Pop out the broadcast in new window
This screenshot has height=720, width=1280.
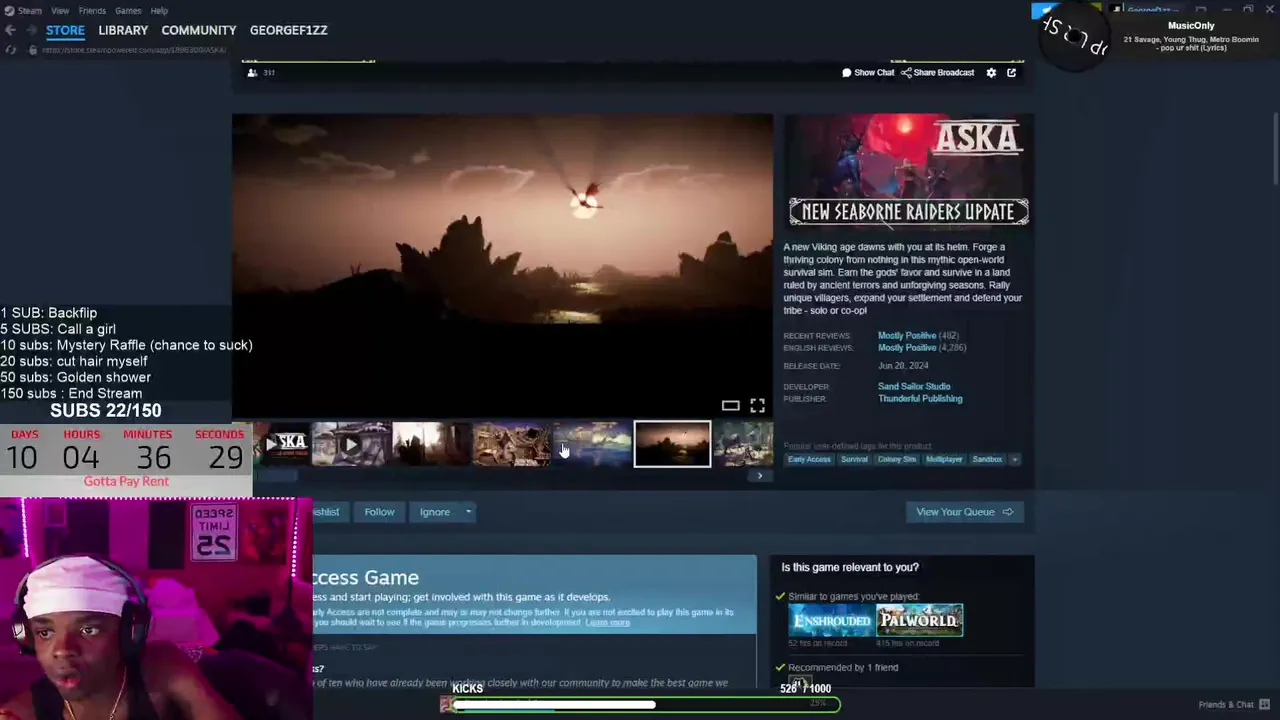(1011, 72)
